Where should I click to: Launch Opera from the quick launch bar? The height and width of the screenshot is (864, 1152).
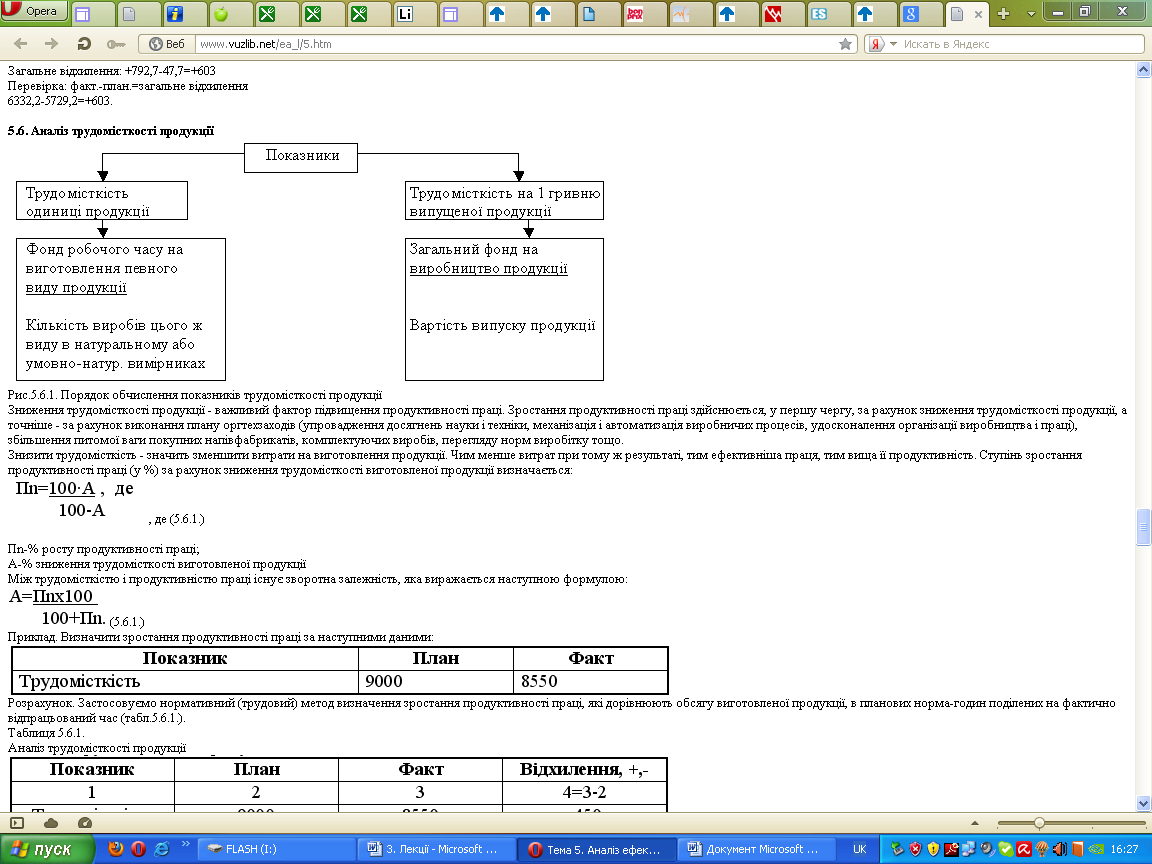point(138,849)
